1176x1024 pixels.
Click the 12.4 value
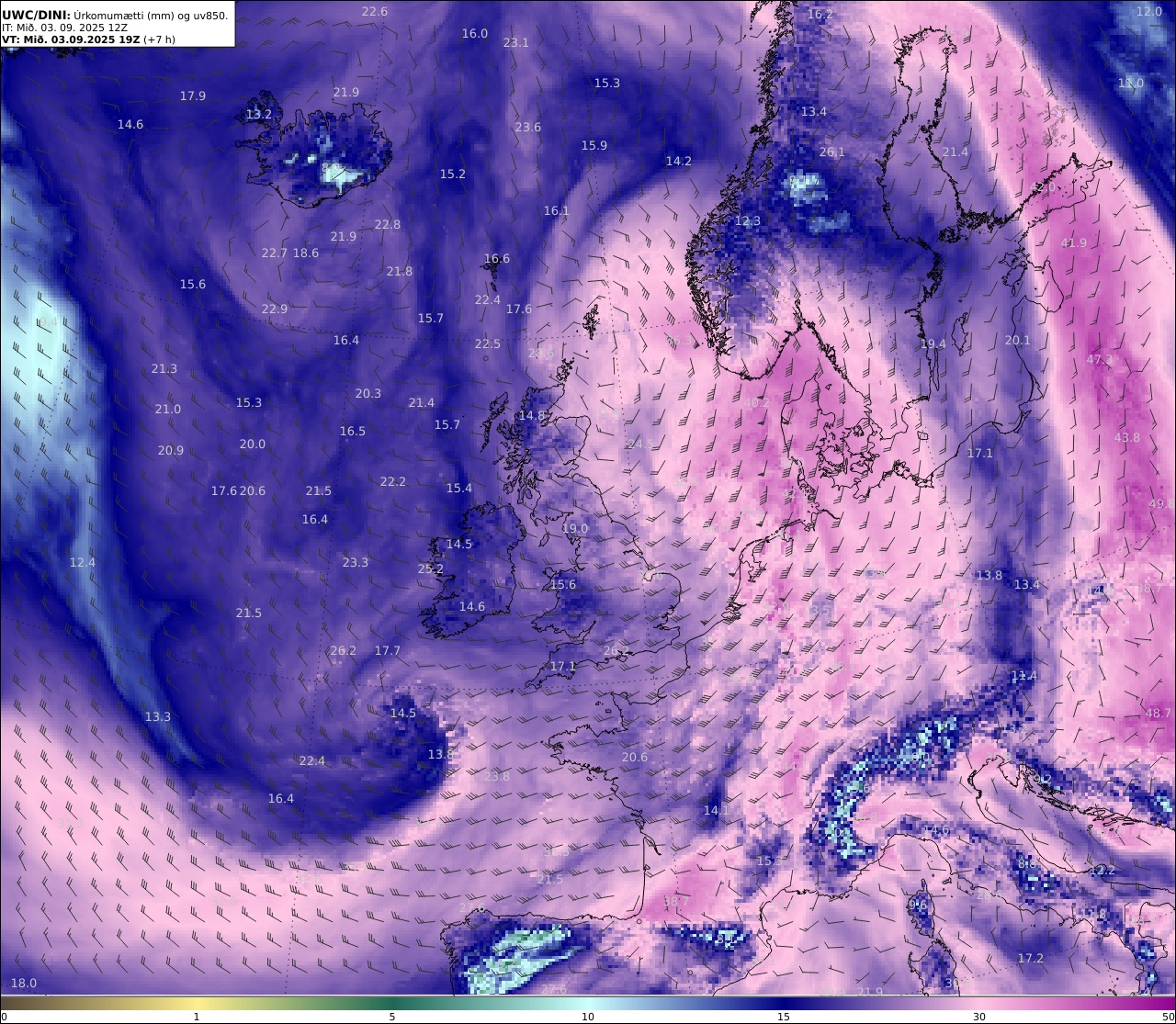coord(83,563)
